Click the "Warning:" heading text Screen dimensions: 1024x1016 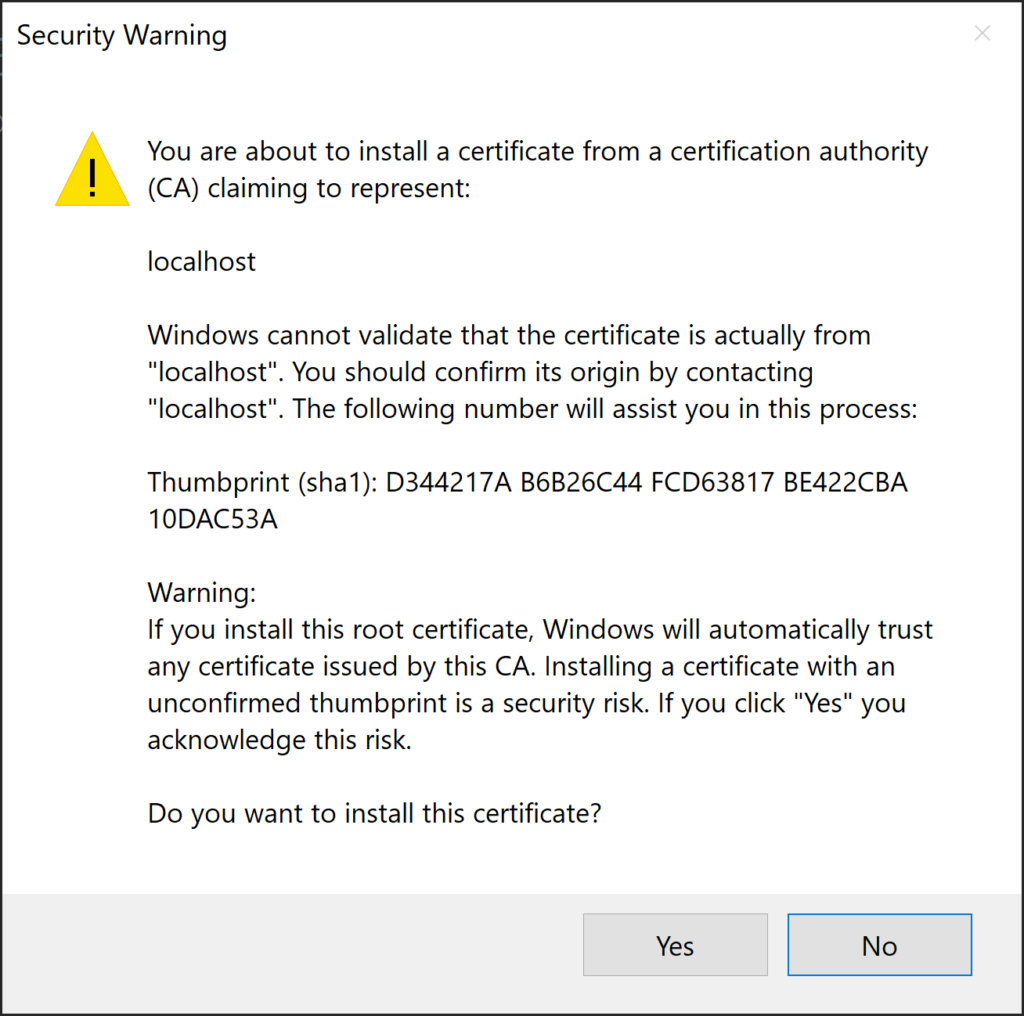click(x=202, y=592)
